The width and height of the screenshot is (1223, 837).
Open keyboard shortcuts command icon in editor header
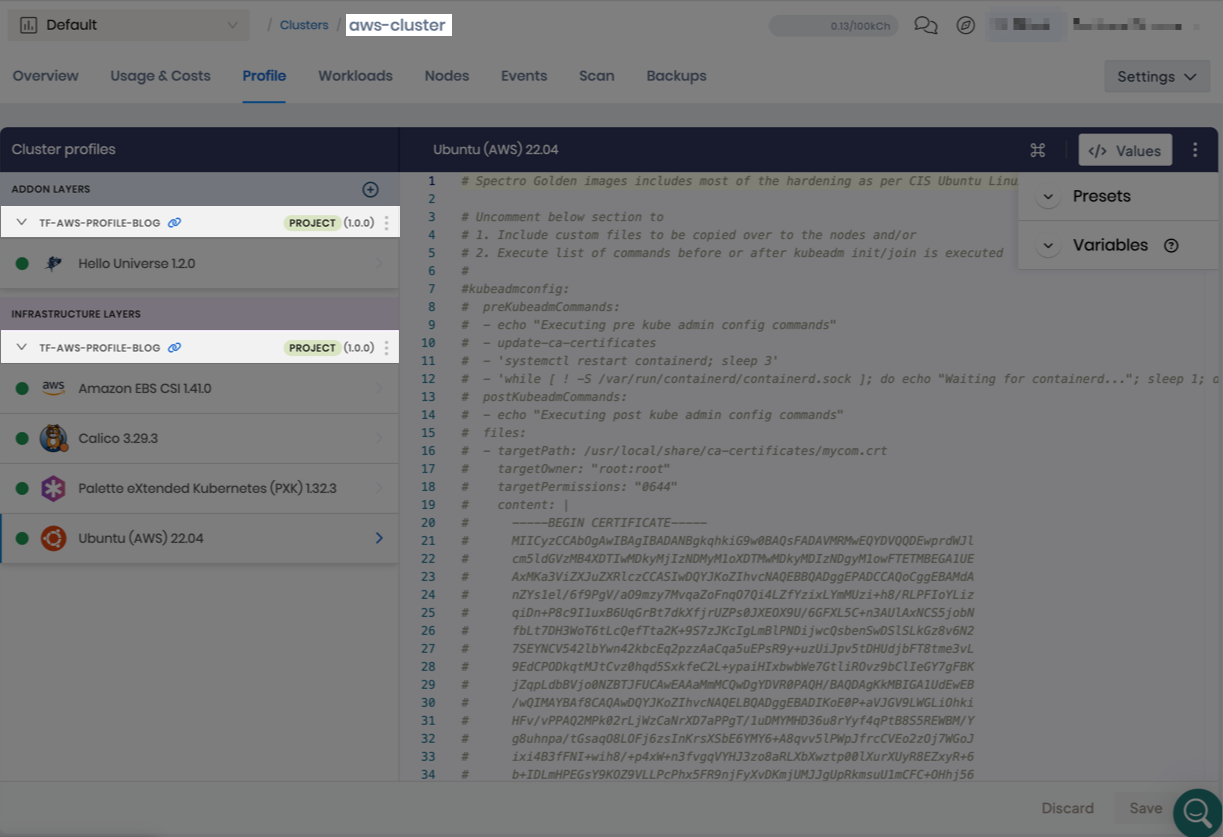[x=1037, y=150]
